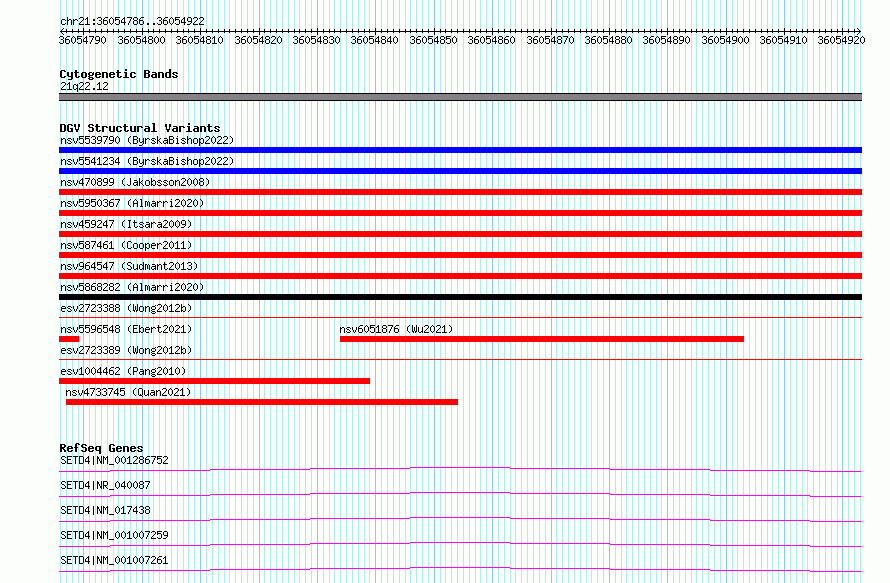
Task: Click ruler position 36054860
Action: point(492,40)
